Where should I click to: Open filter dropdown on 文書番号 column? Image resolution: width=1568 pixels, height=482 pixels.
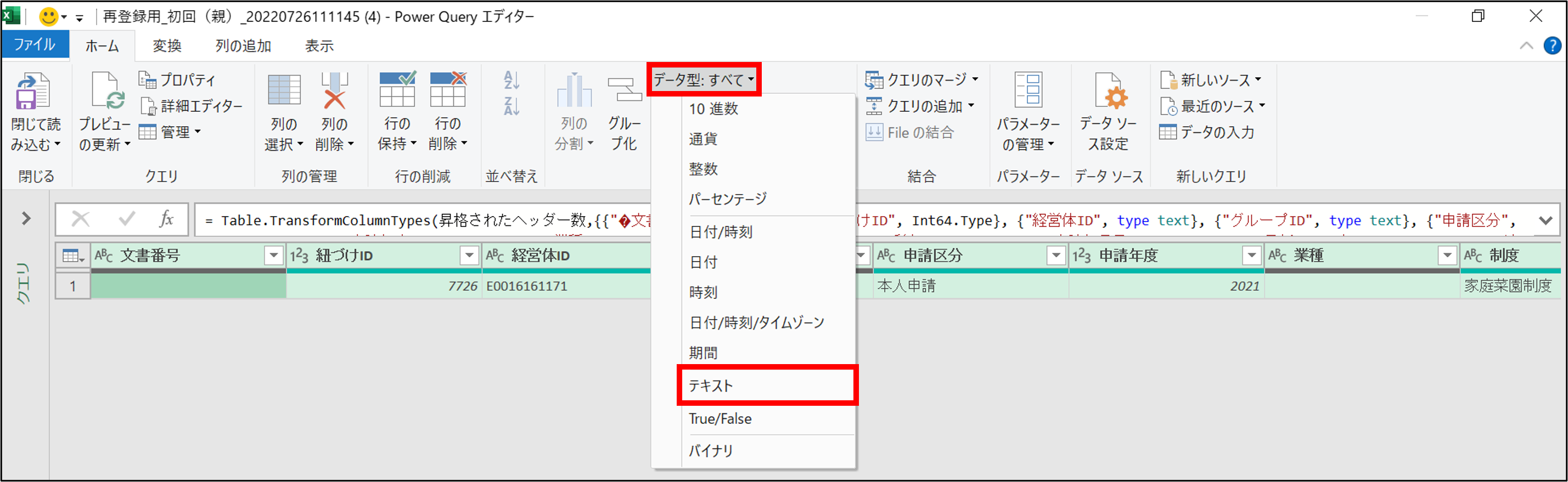click(274, 256)
